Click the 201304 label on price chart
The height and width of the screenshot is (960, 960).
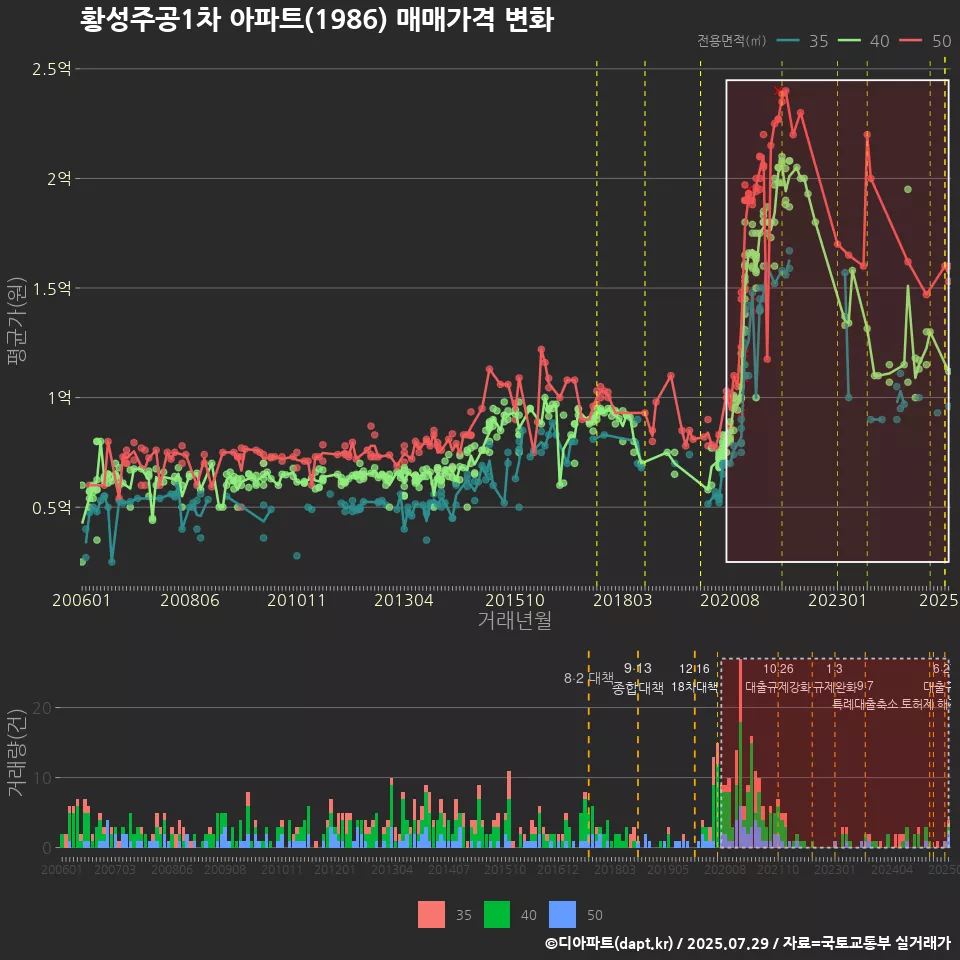pos(404,600)
